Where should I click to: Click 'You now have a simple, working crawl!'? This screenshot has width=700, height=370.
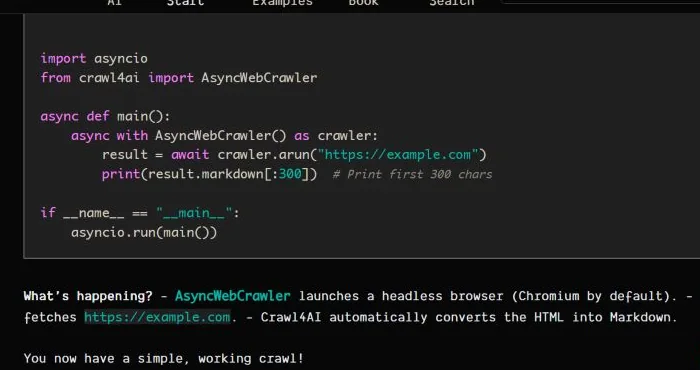click(x=163, y=358)
